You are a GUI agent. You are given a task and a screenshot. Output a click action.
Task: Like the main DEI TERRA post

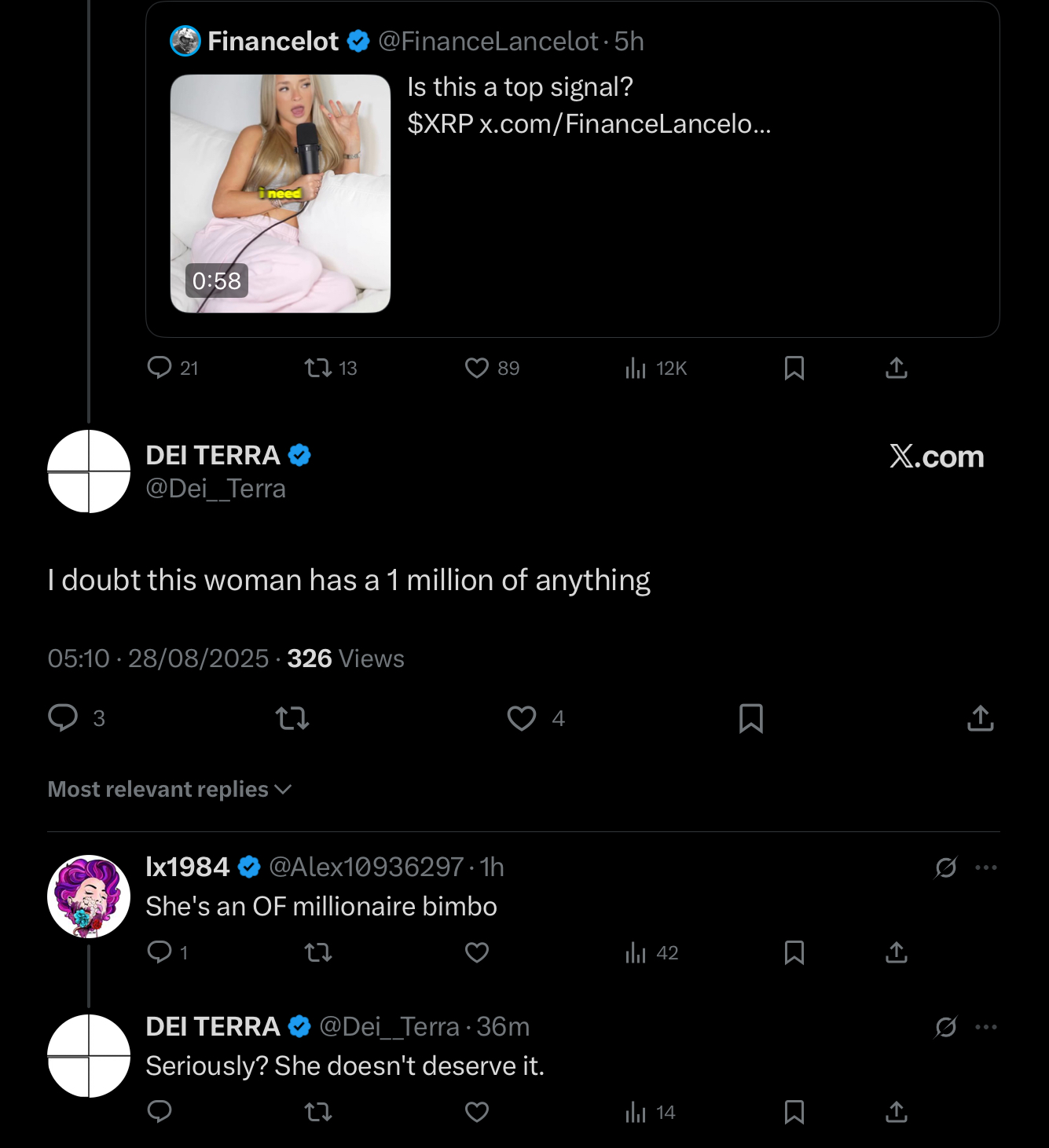[522, 718]
